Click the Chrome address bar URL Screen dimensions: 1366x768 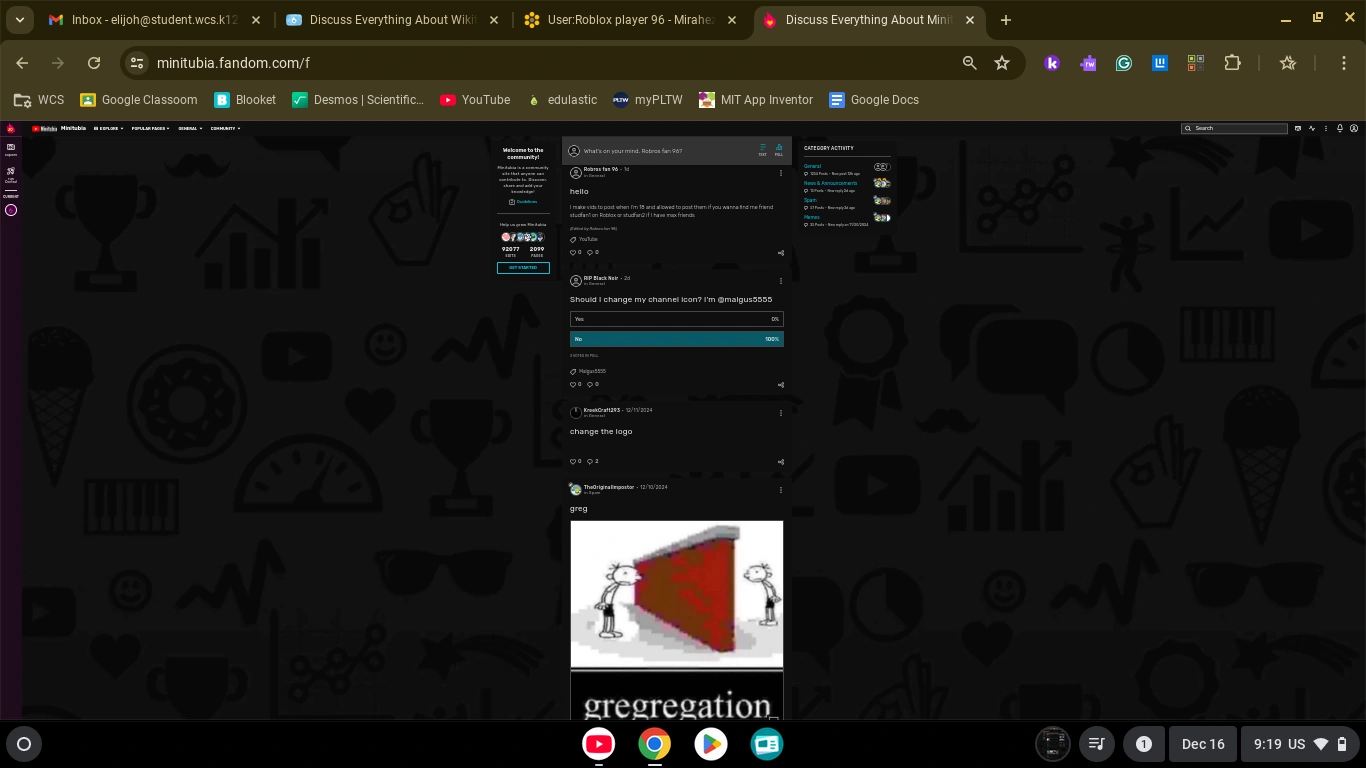[x=233, y=63]
